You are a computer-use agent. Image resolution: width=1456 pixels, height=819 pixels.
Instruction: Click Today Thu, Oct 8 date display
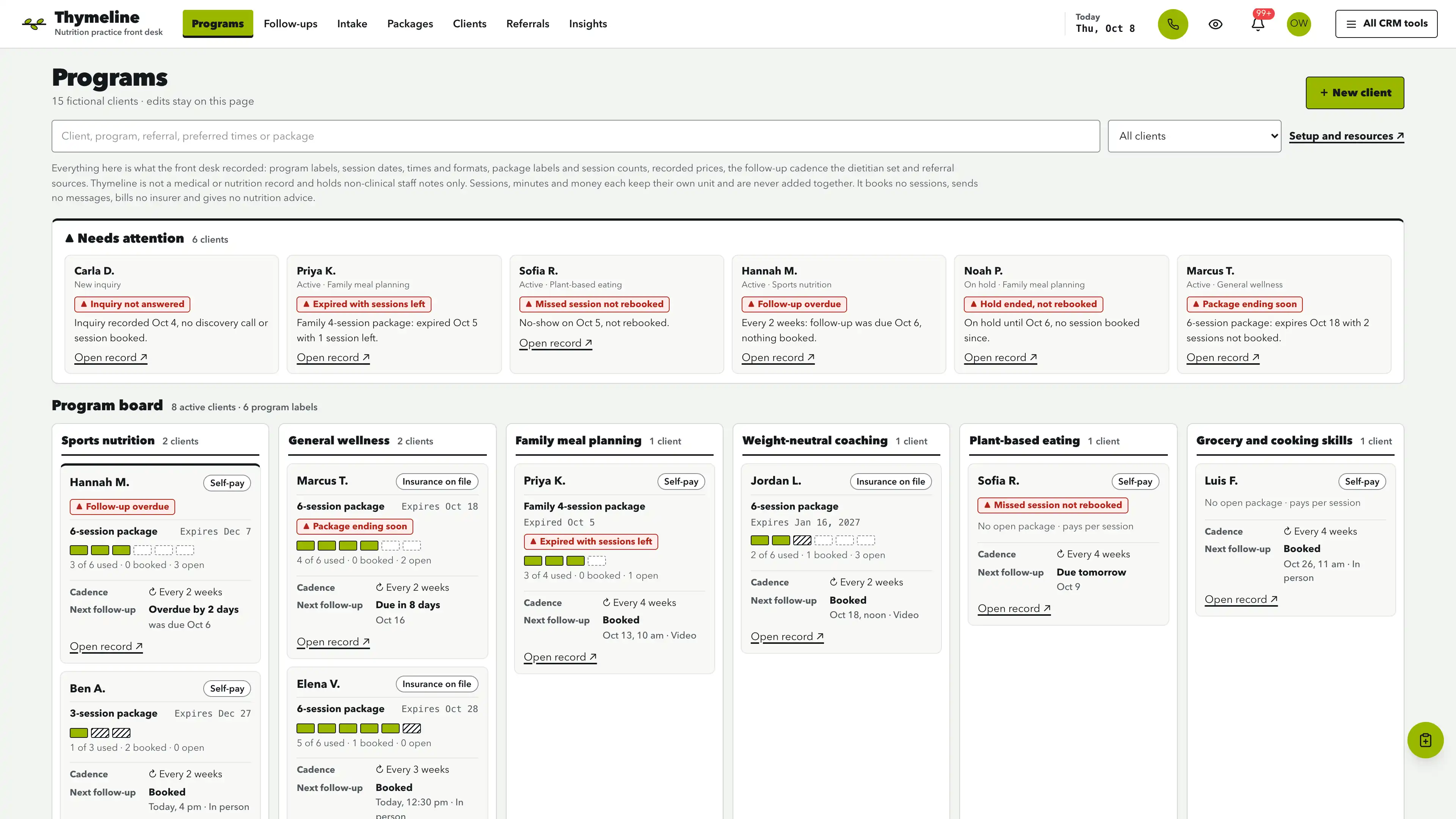[1105, 24]
